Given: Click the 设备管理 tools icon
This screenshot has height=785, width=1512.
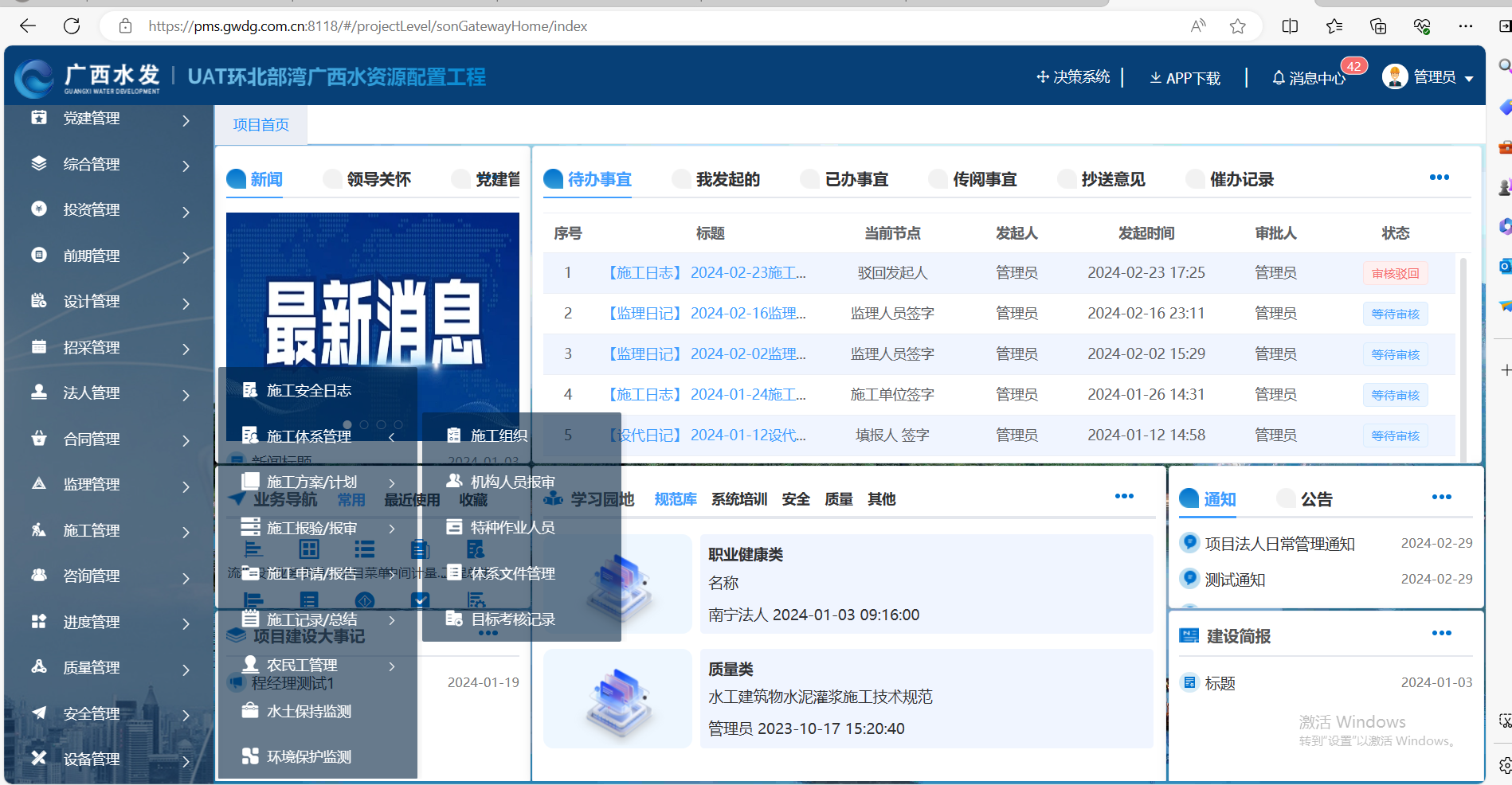Looking at the screenshot, I should pos(38,758).
